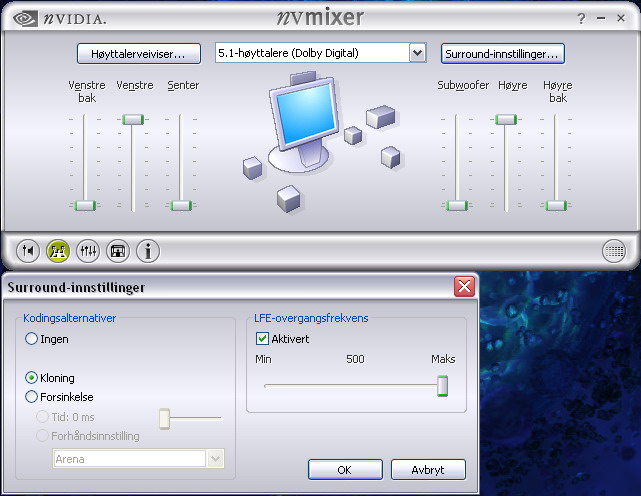Viewport: 641px width, 496px height.
Task: Open the main volume panel icon
Action: click(28, 250)
